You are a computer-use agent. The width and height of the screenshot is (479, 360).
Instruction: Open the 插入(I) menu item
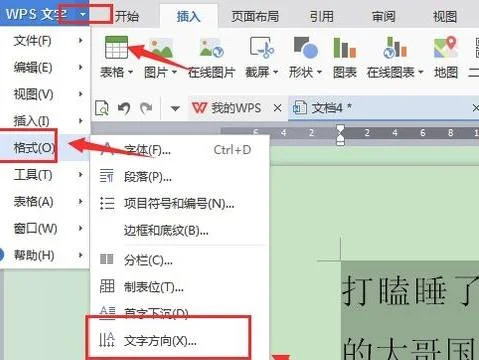click(45, 121)
